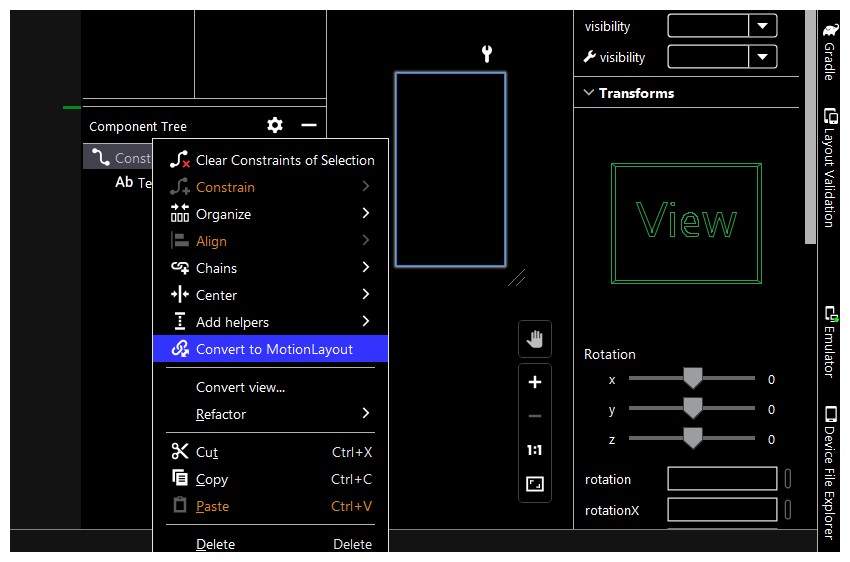The height and width of the screenshot is (562, 850).
Task: Click the View rotation preview
Action: pyautogui.click(x=686, y=223)
